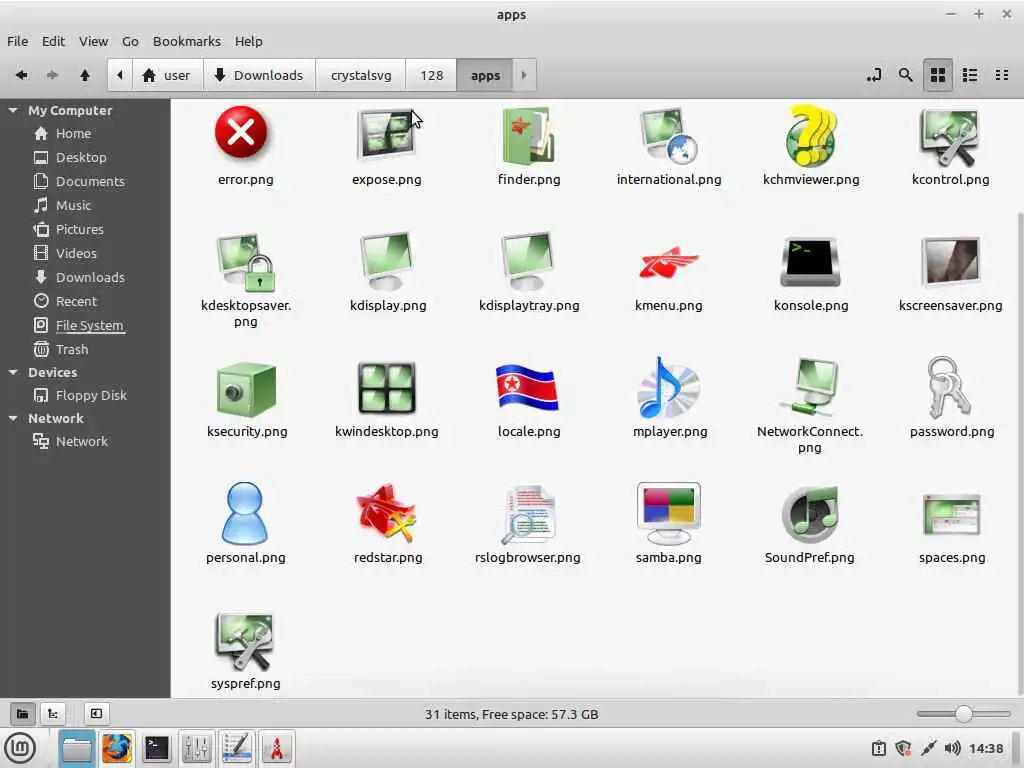Select the rslogbrowser.png file icon
This screenshot has width=1024, height=768.
(528, 515)
